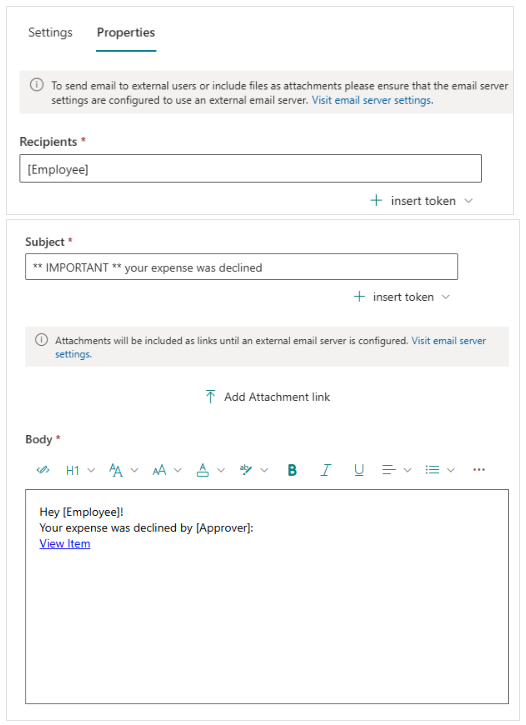Click the View Item link in body
This screenshot has height=725, width=526.
[x=65, y=544]
